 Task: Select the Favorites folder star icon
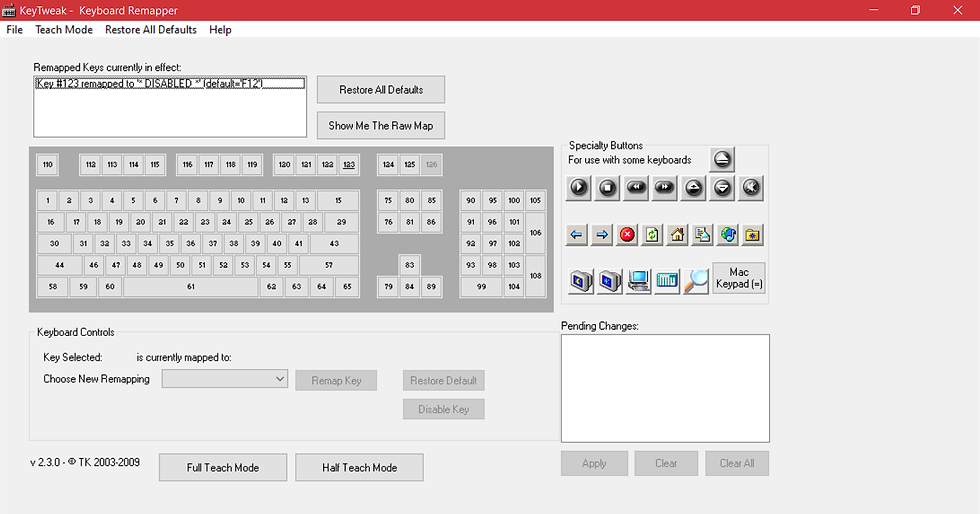click(x=752, y=234)
